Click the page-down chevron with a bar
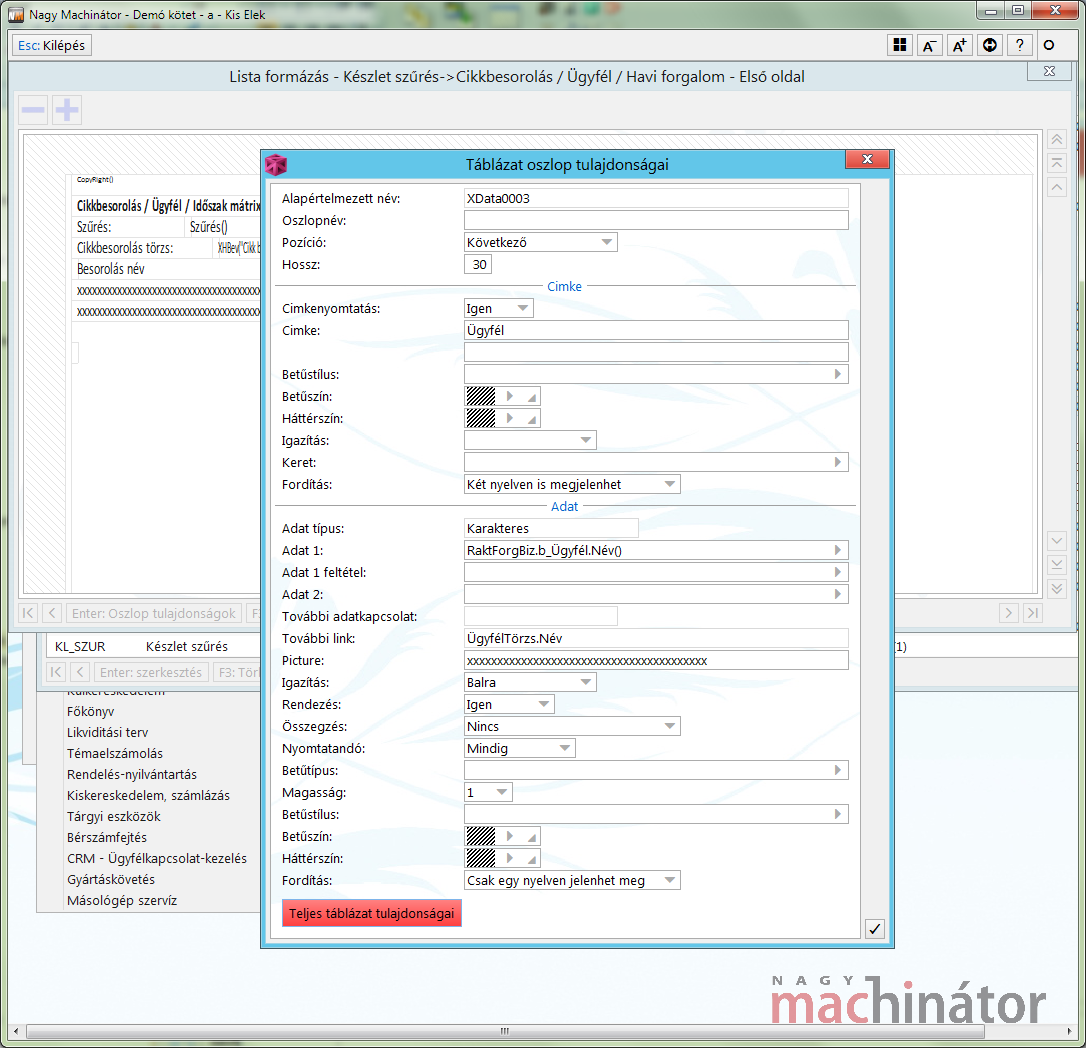 [x=1056, y=564]
